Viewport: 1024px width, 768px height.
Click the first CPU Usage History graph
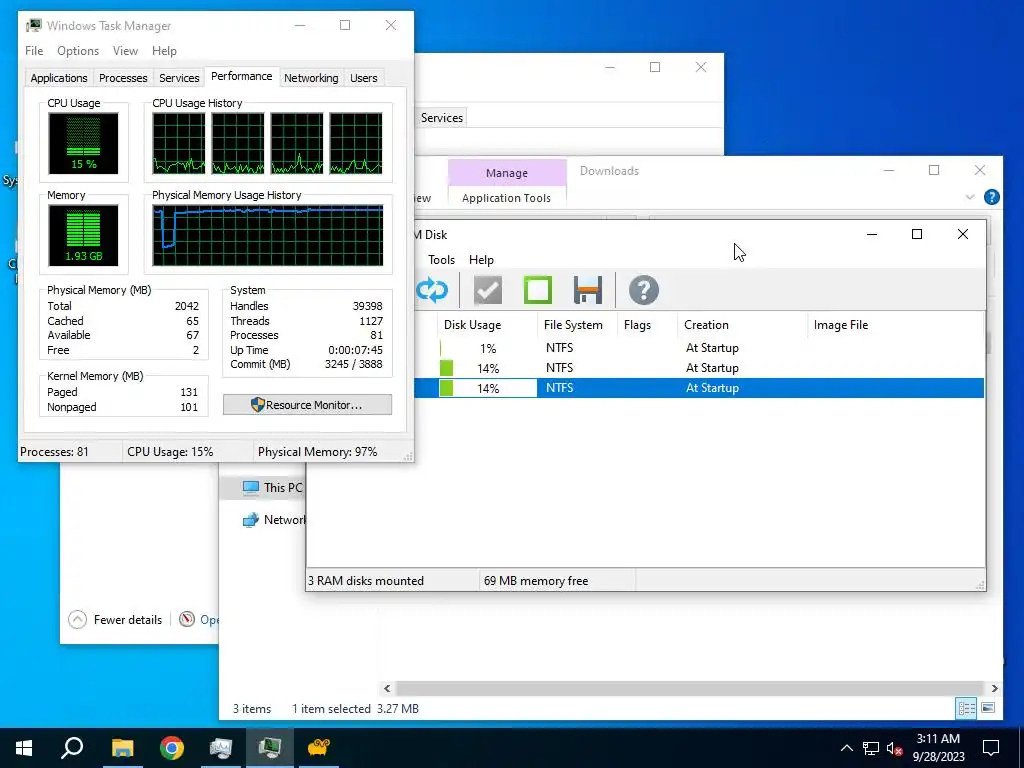(x=179, y=143)
